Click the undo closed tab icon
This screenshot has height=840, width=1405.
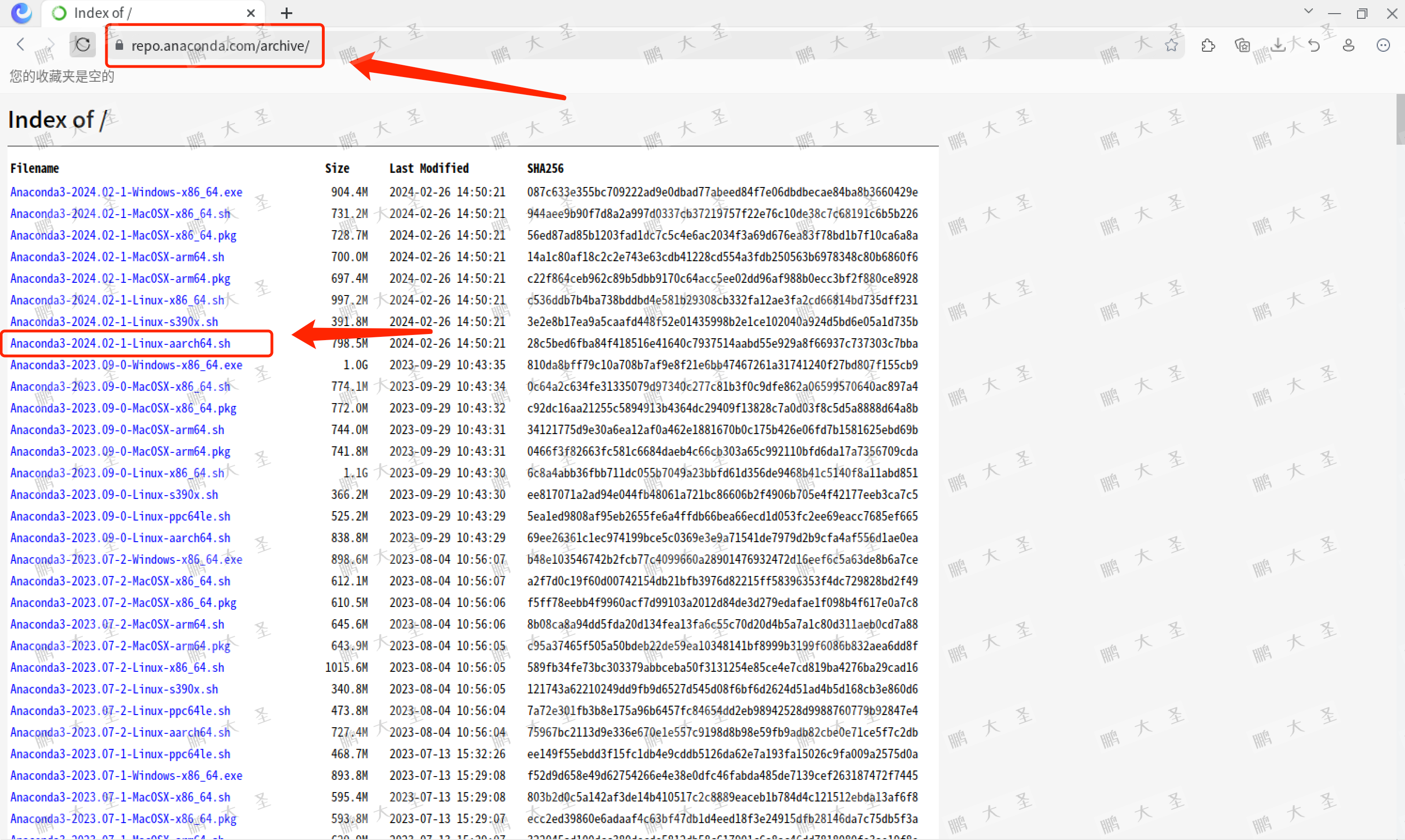click(x=1313, y=45)
